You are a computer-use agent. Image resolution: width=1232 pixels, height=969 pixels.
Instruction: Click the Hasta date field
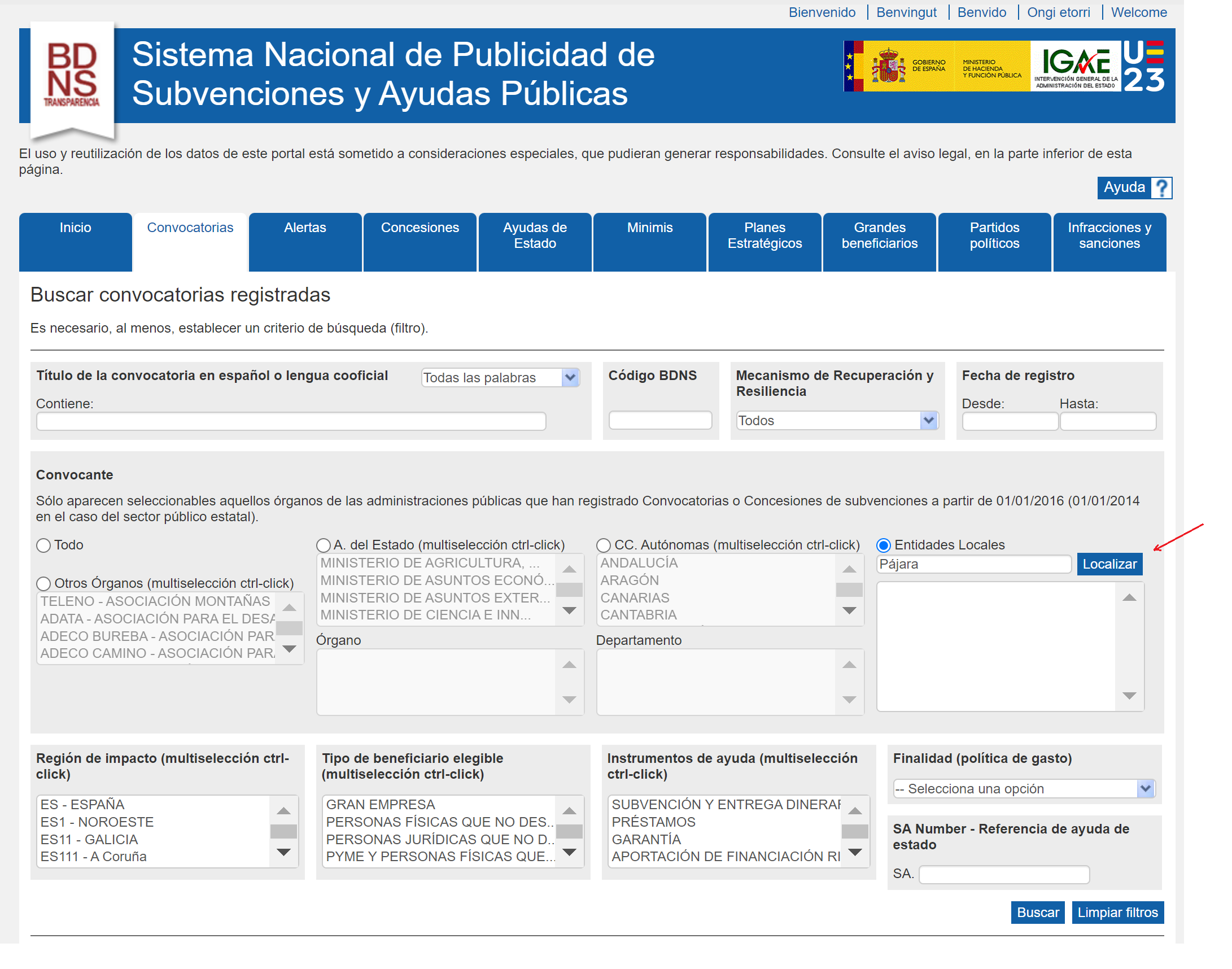[1108, 421]
